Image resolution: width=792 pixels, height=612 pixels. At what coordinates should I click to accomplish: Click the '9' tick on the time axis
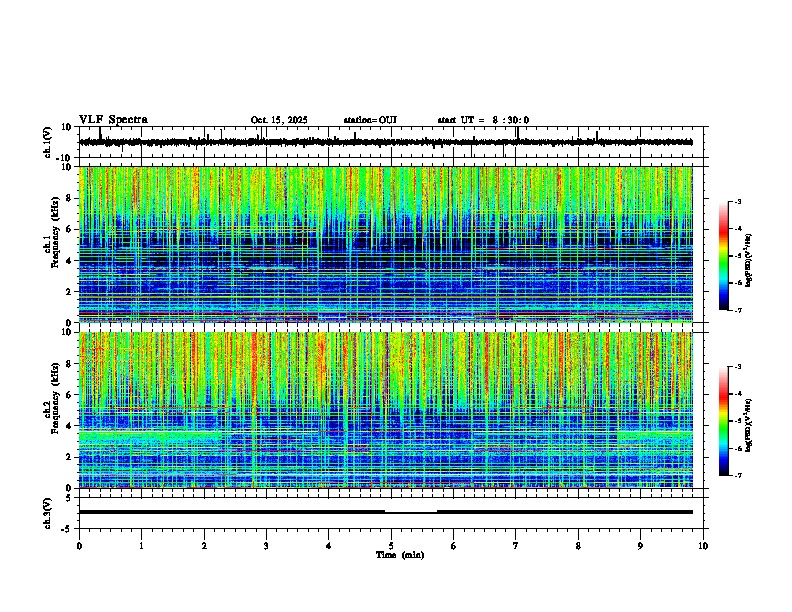[x=640, y=546]
